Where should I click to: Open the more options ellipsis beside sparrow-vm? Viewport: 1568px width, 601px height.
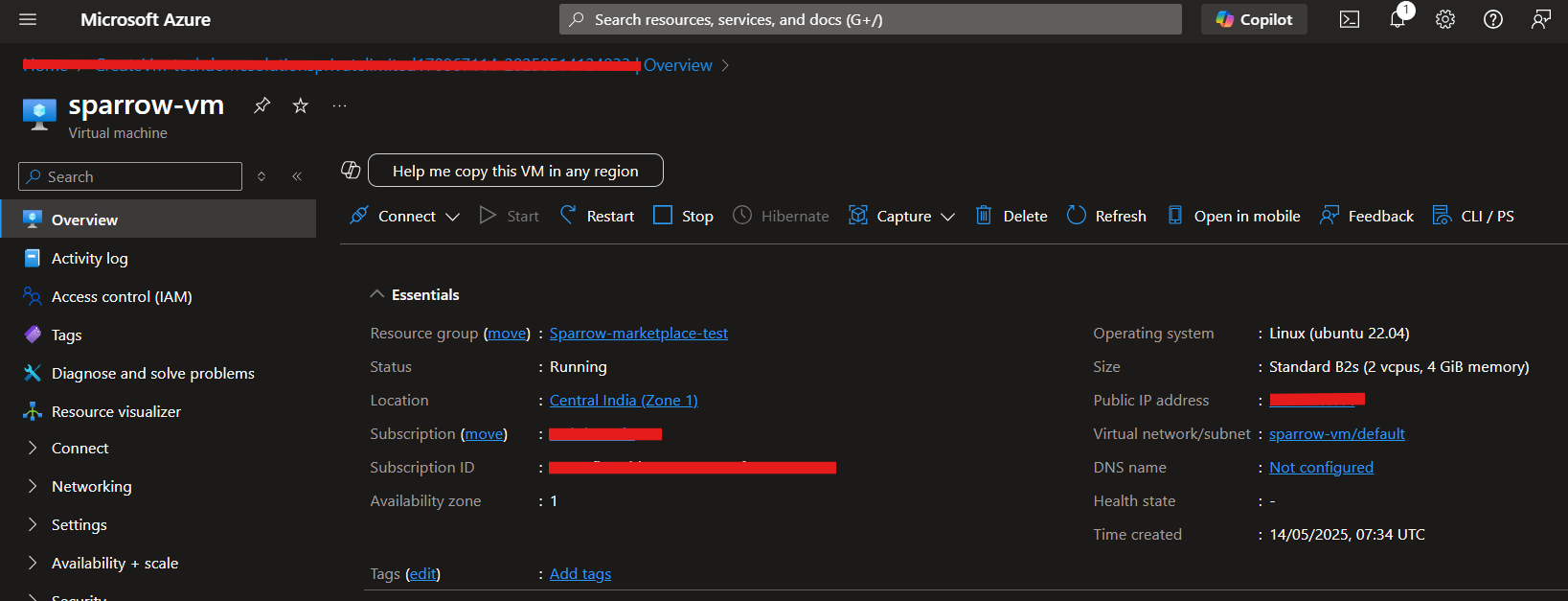(x=339, y=105)
